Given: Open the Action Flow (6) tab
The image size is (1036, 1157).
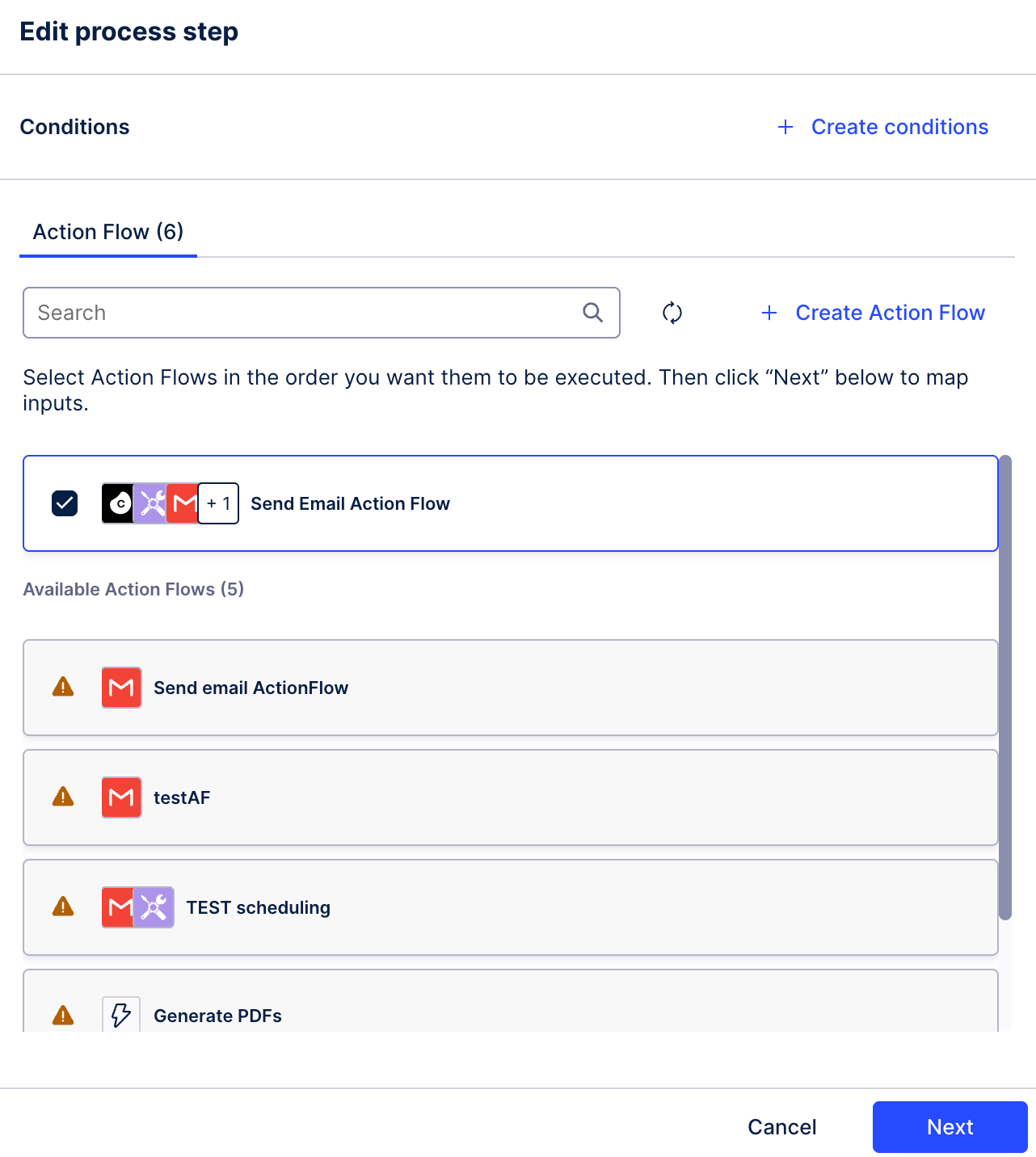Looking at the screenshot, I should coord(108,233).
